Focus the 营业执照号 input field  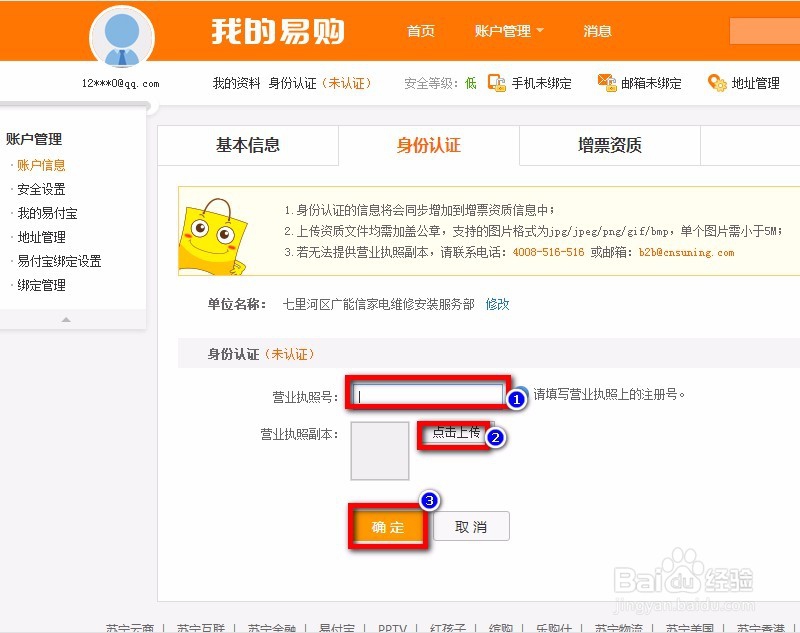pyautogui.click(x=427, y=394)
